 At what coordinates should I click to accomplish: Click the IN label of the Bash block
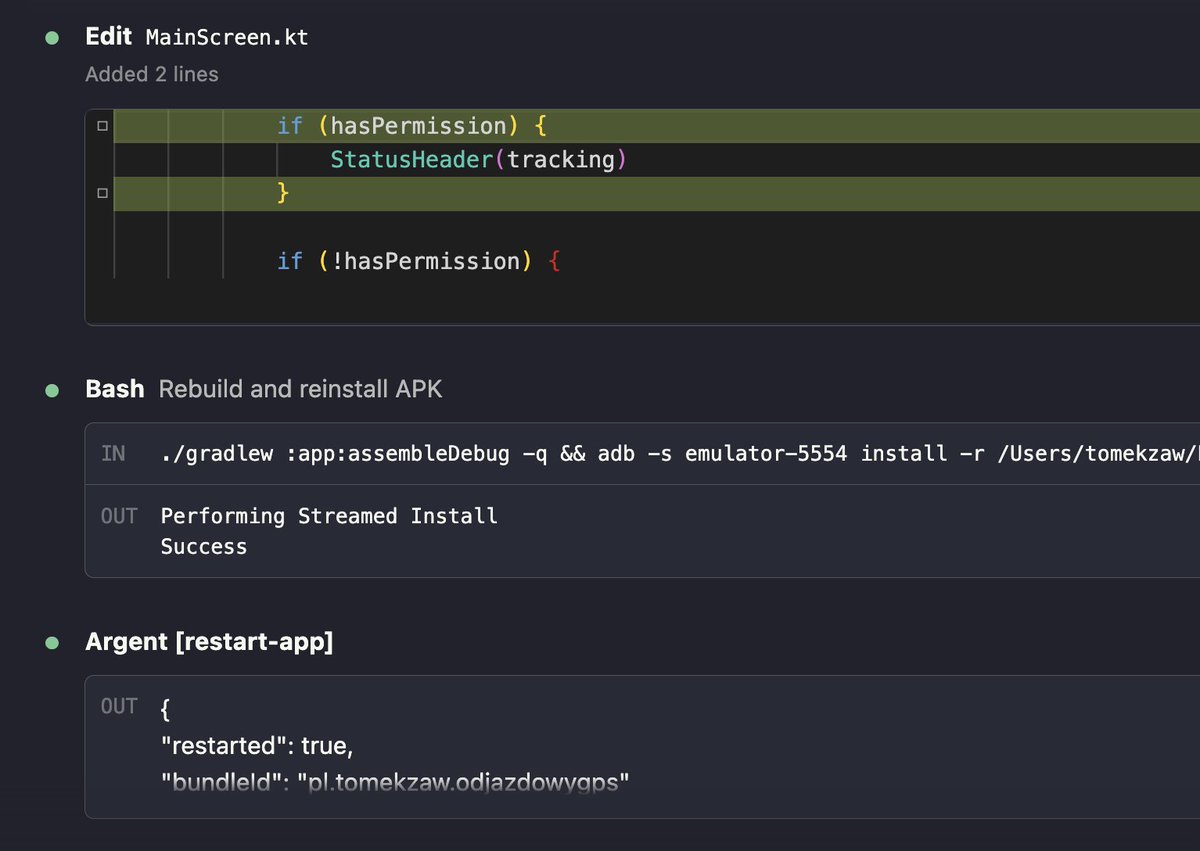[113, 454]
